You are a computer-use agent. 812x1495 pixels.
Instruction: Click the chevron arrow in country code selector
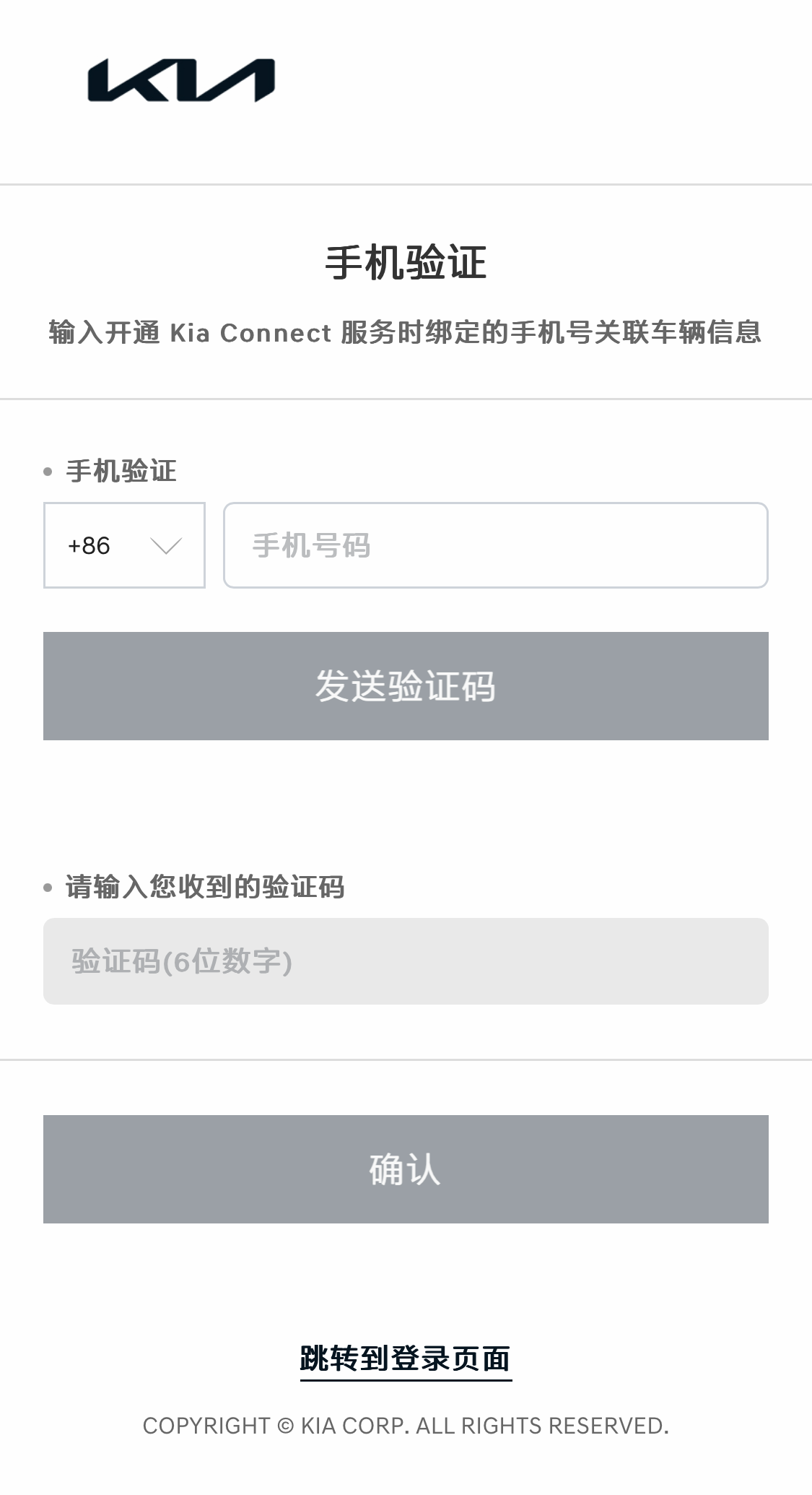click(166, 546)
